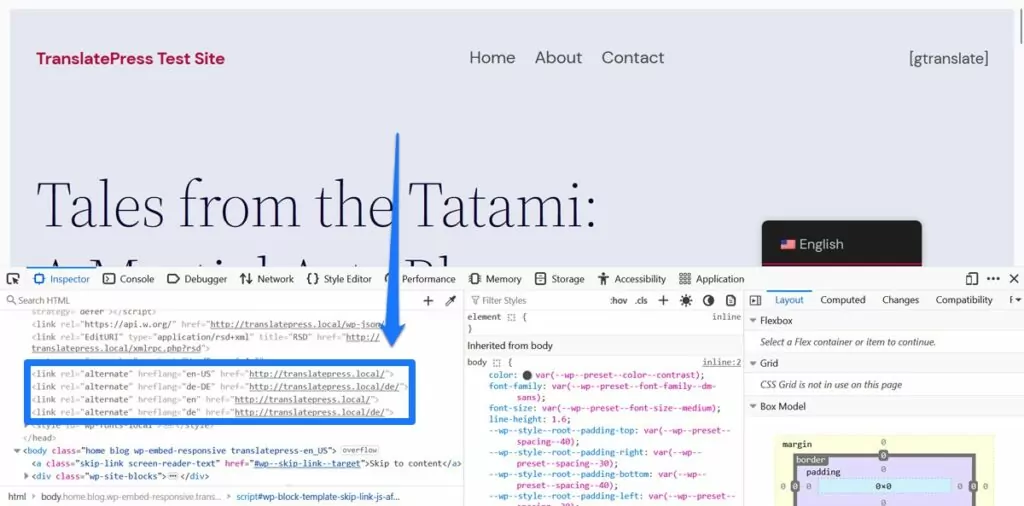The width and height of the screenshot is (1024, 506).
Task: Click the hreflang="de" link href
Action: (310, 412)
